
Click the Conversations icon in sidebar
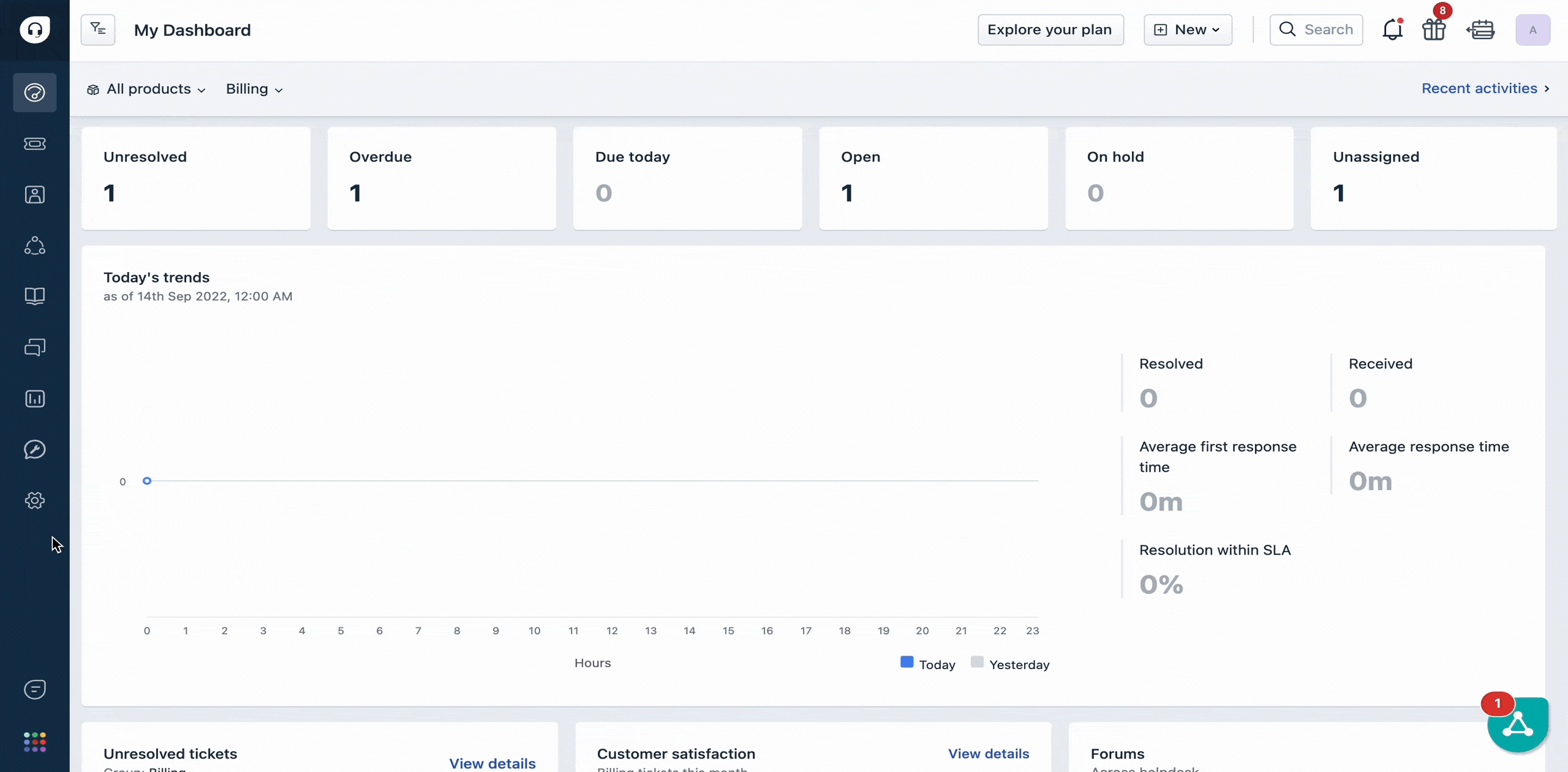[x=35, y=347]
